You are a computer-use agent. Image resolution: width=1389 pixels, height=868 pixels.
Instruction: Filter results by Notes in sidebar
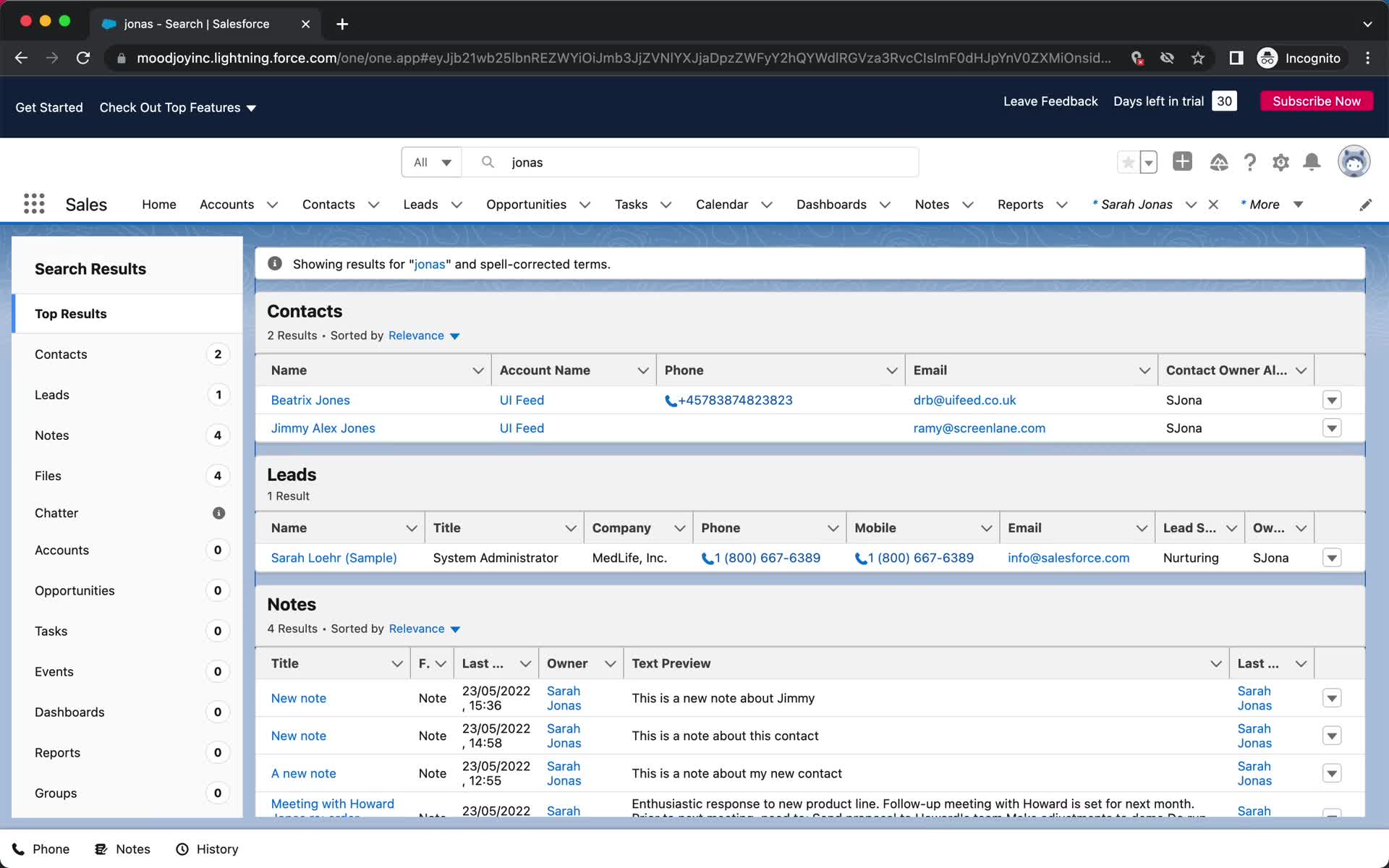coord(127,435)
